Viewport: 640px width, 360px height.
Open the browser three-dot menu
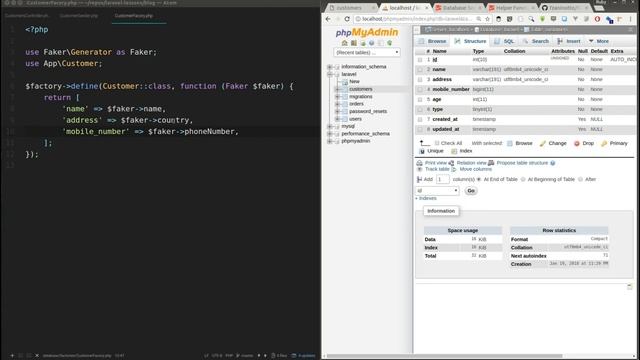pyautogui.click(x=631, y=19)
